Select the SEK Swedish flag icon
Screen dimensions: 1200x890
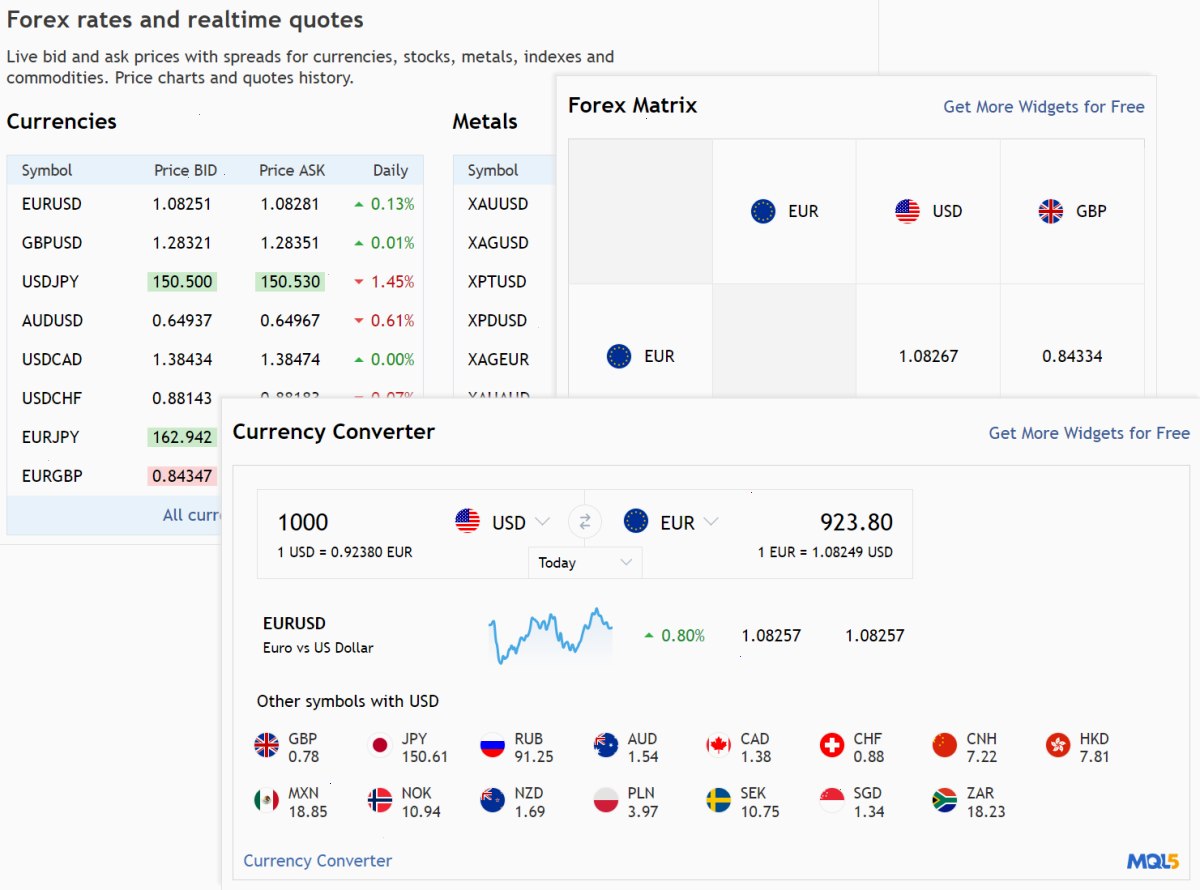719,800
